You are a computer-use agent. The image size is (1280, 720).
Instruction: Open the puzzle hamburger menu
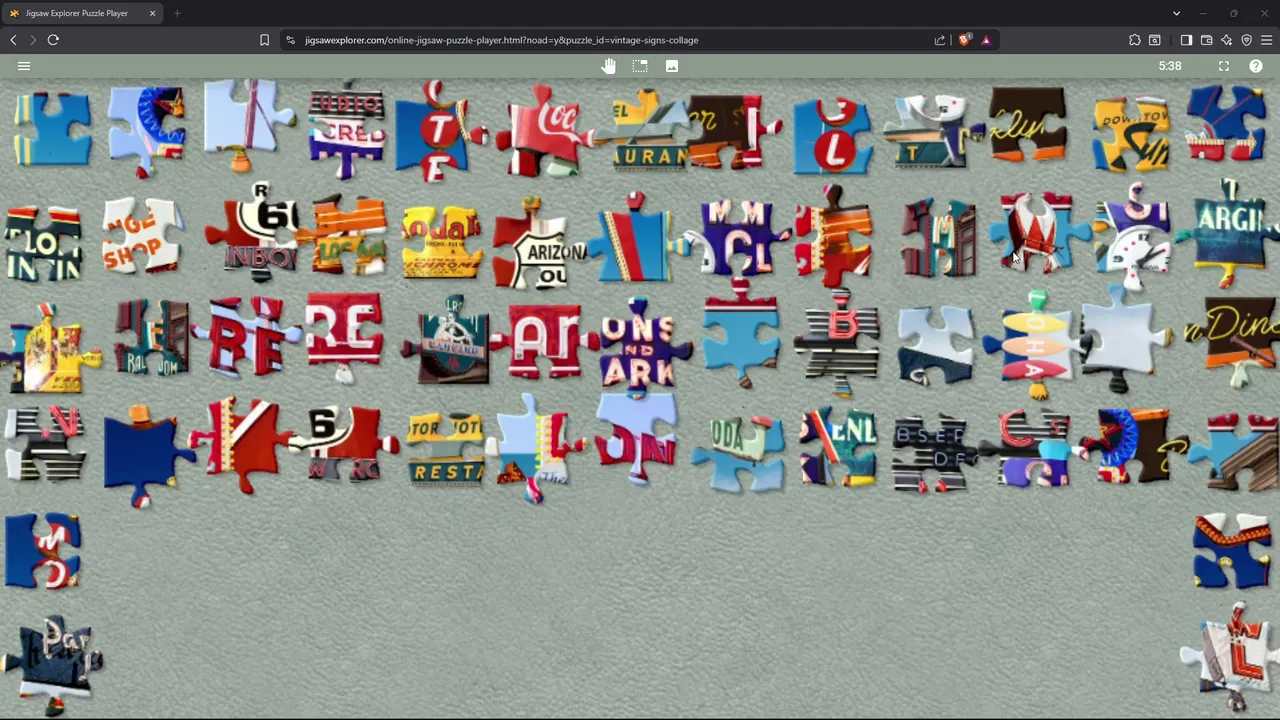point(24,66)
